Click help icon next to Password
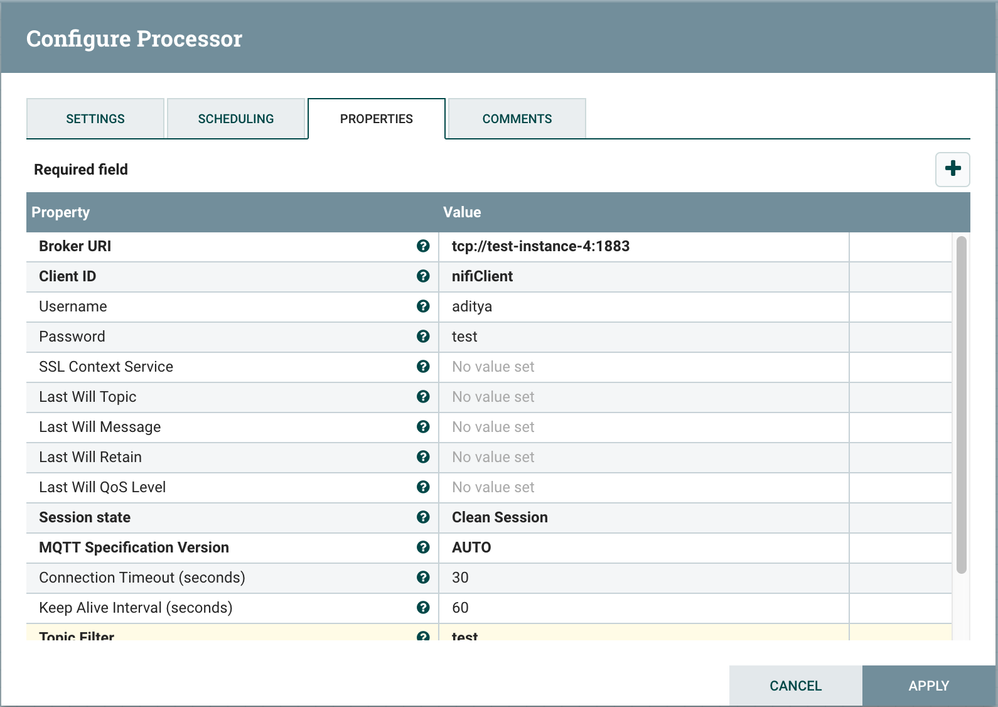Viewport: 998px width, 707px height. [423, 336]
